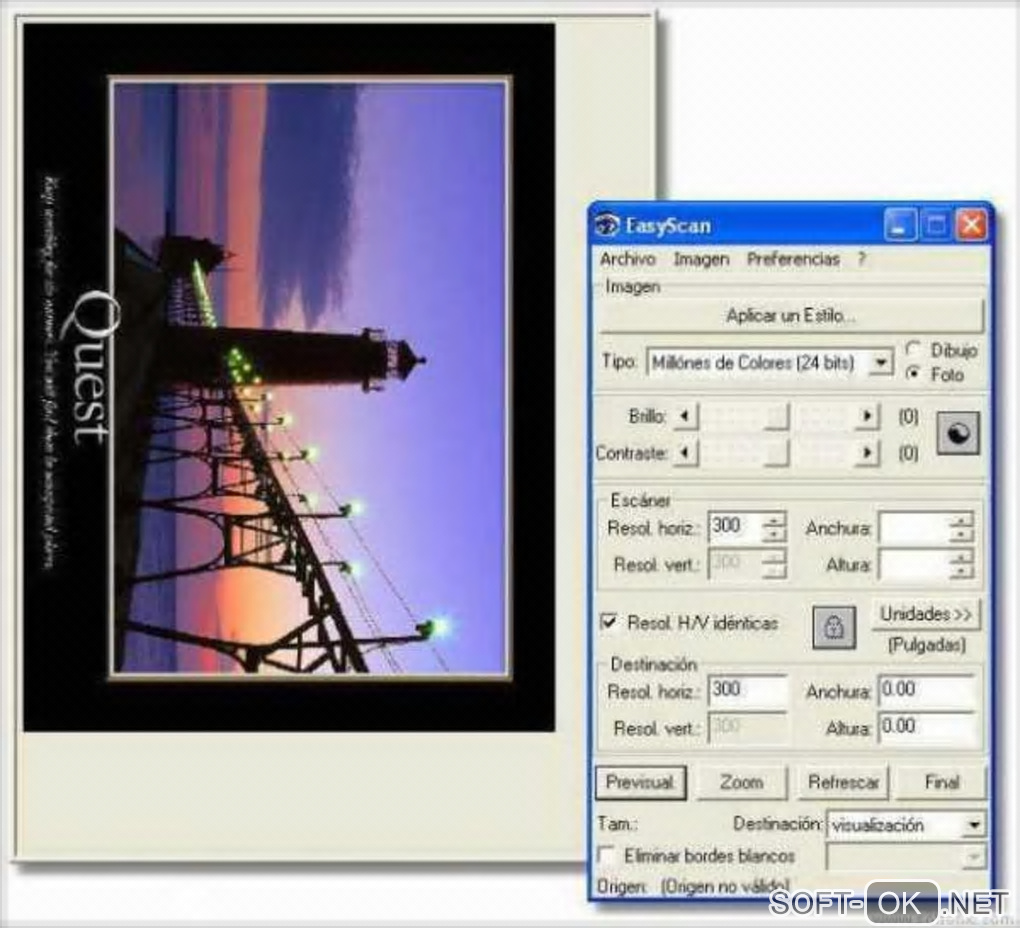Click the Escáner Altura field
1020x928 pixels.
click(915, 564)
